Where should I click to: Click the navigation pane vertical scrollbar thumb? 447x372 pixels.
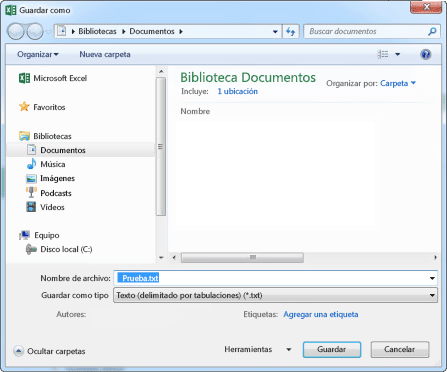(x=161, y=147)
